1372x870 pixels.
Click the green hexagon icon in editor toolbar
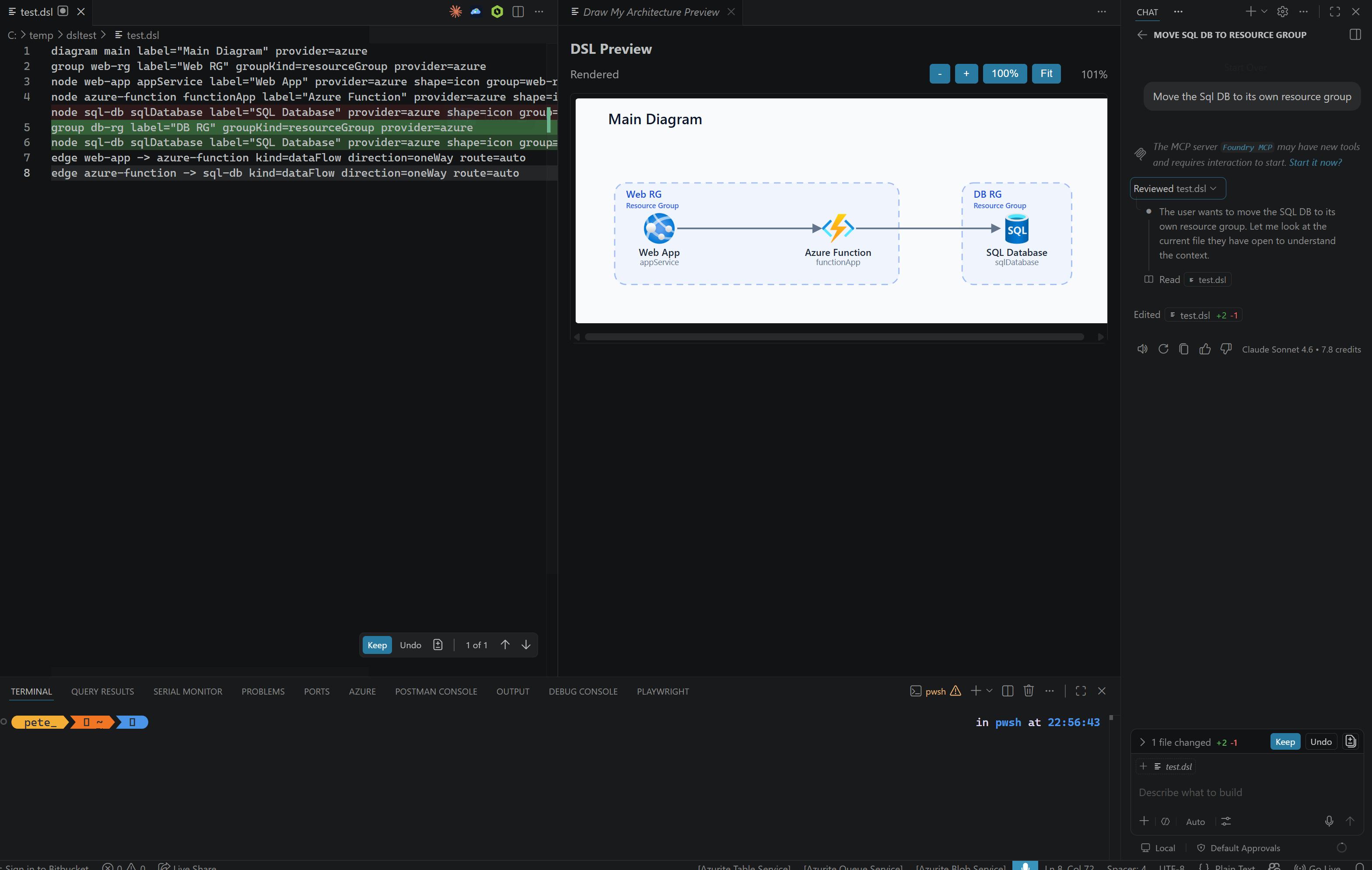tap(497, 11)
